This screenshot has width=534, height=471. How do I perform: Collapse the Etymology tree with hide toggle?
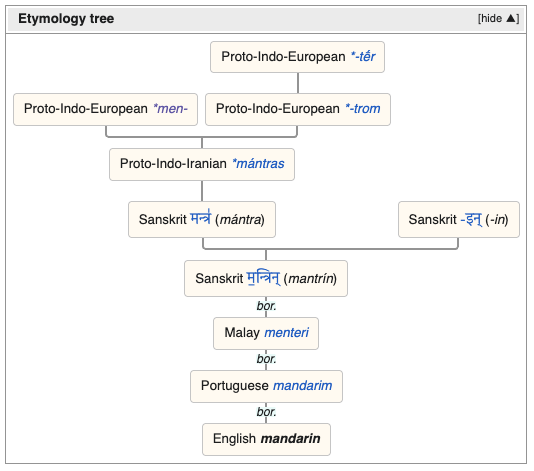pos(498,18)
